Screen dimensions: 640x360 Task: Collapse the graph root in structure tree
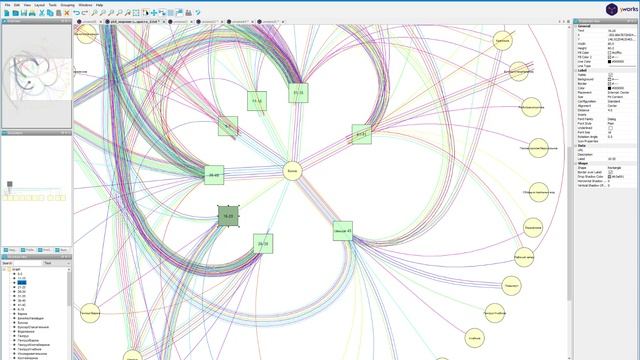tap(4, 269)
